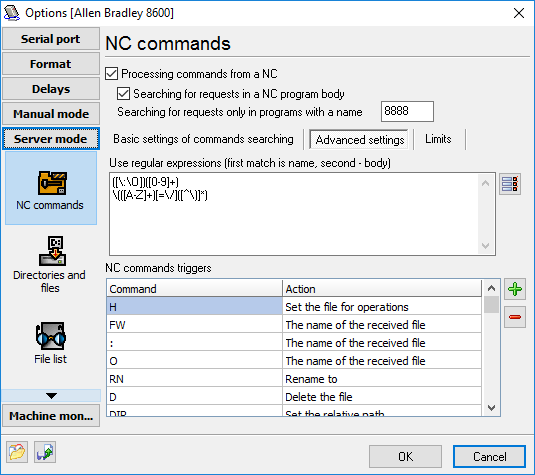The image size is (535, 475).
Task: Click the program name field containing 8888
Action: pyautogui.click(x=407, y=111)
